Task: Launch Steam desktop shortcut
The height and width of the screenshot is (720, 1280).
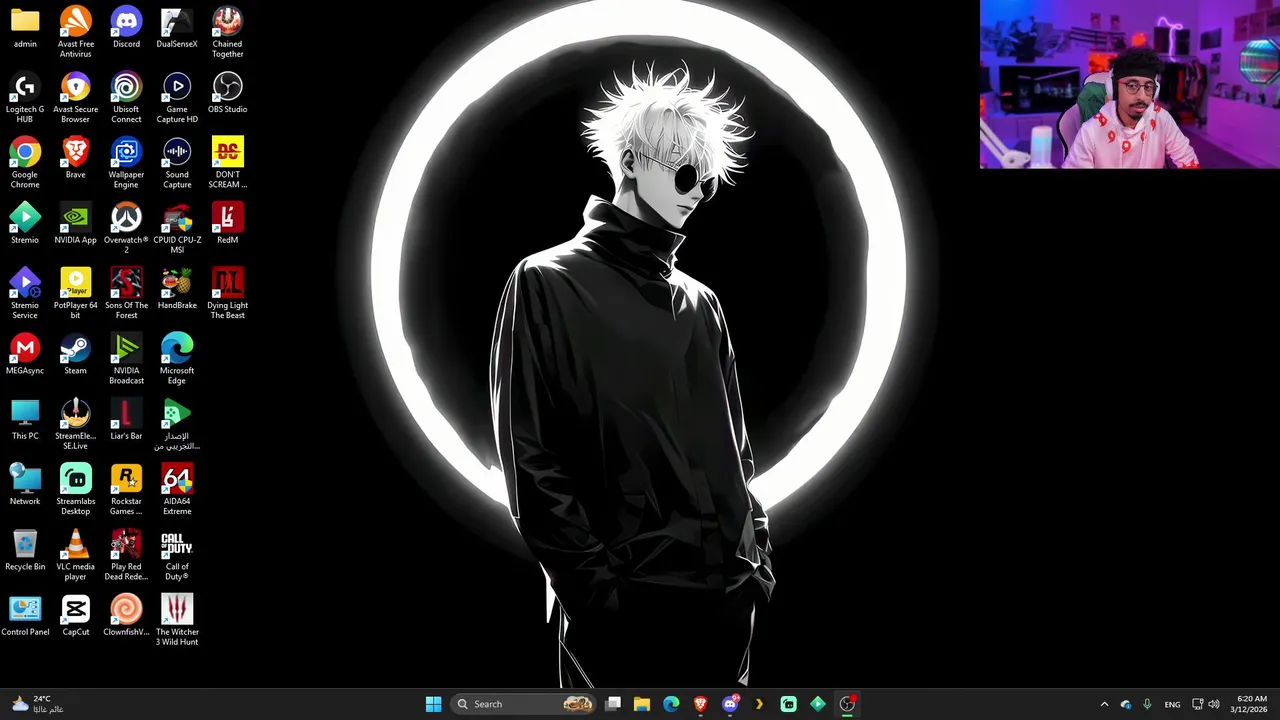Action: point(75,354)
